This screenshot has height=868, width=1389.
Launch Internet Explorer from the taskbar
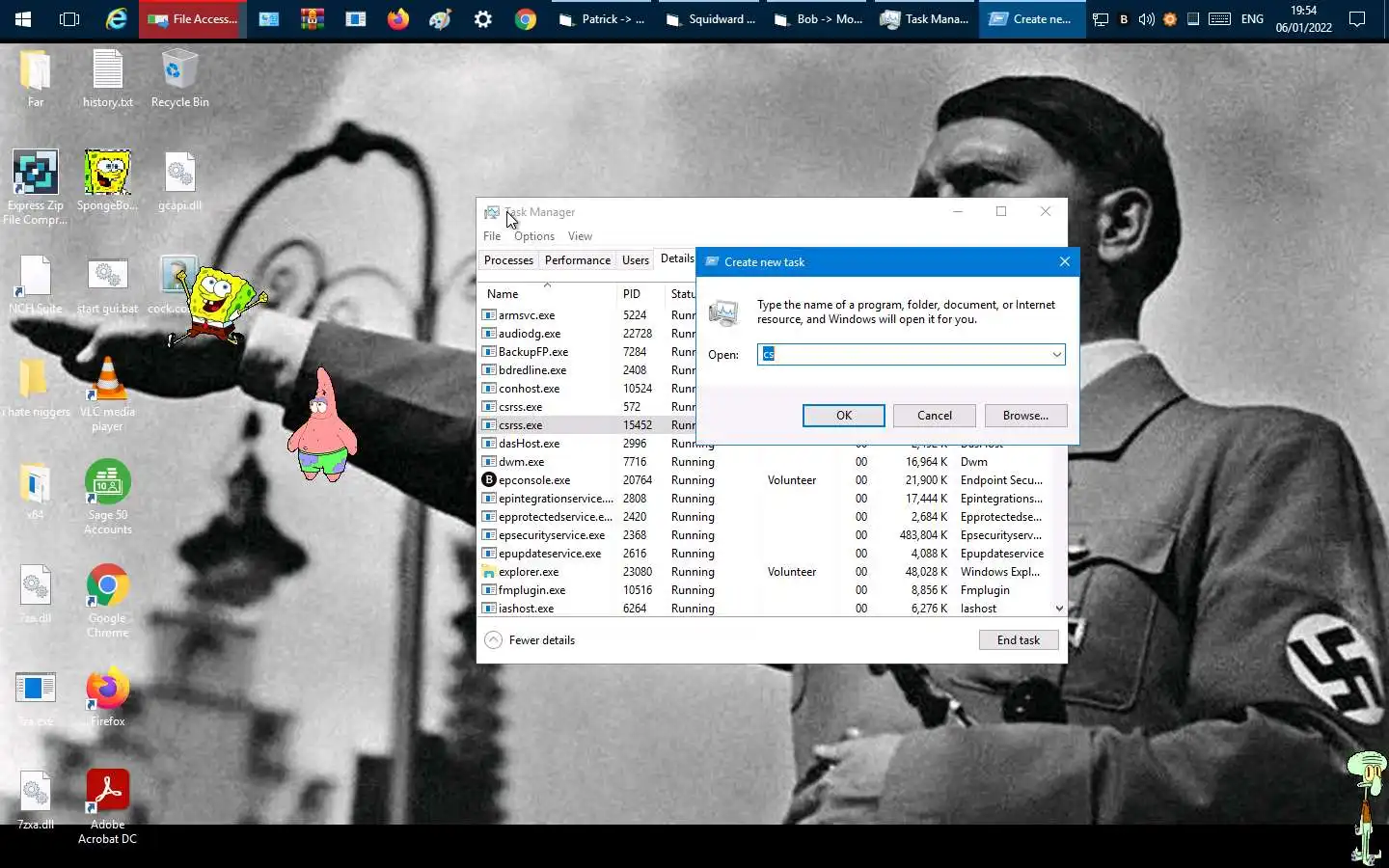coord(116,19)
